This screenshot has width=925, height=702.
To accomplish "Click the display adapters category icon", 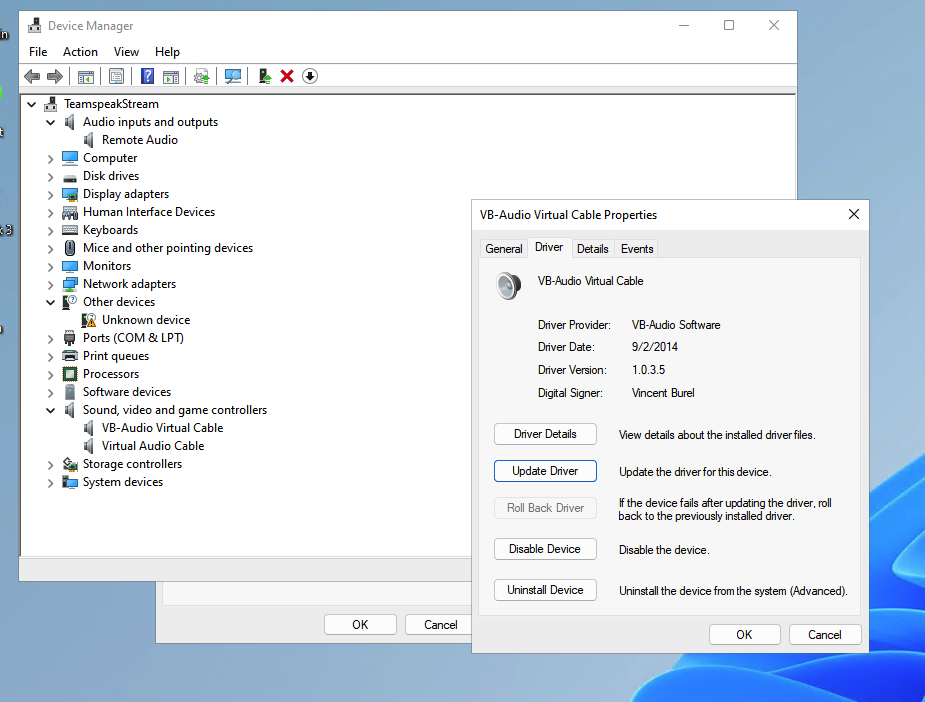I will coord(70,194).
